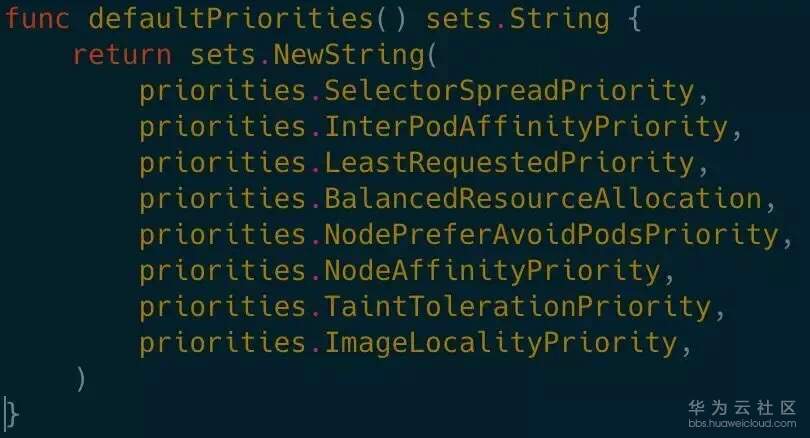Click the NodePreferAvoidPodsPriority identifier
The width and height of the screenshot is (810, 438).
[551, 235]
